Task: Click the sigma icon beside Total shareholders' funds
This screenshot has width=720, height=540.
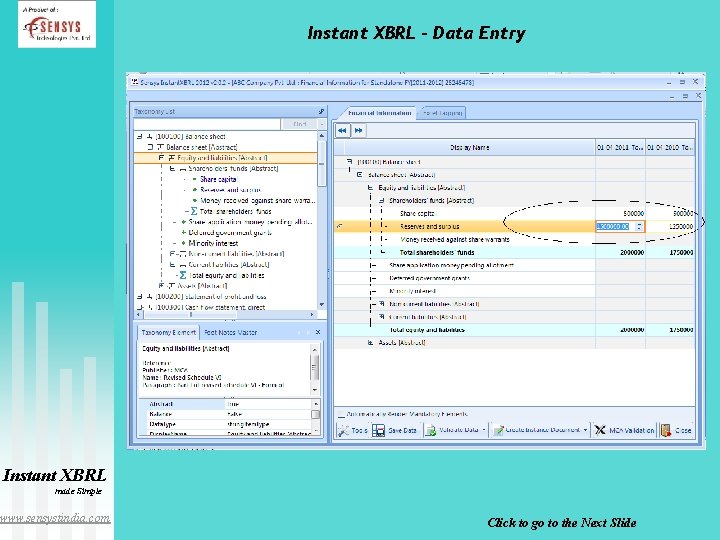Action: 194,211
